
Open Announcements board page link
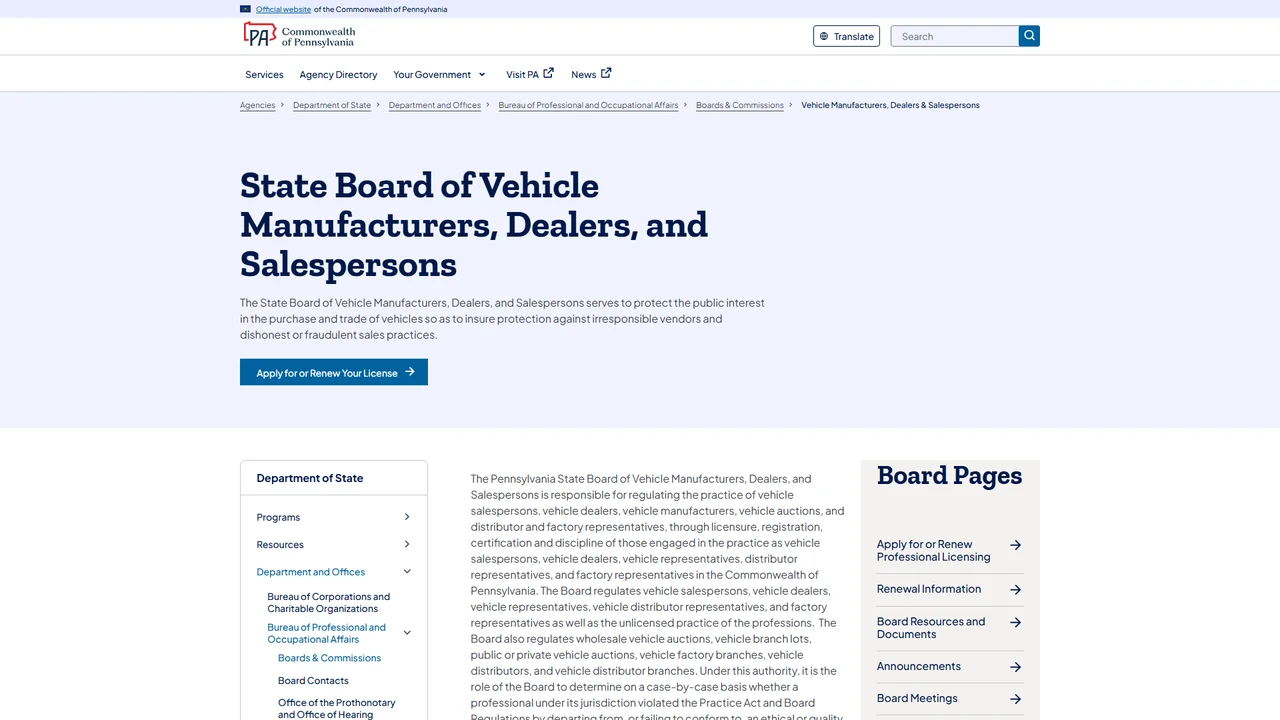tap(919, 666)
